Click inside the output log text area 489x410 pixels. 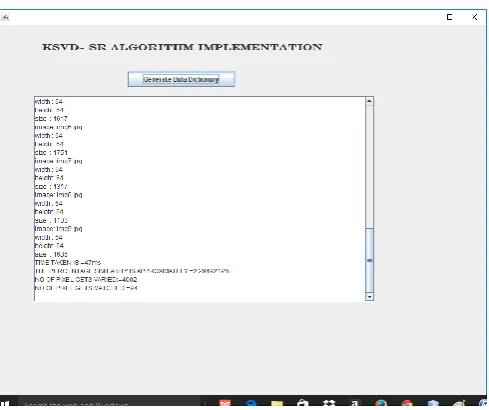pyautogui.click(x=200, y=199)
